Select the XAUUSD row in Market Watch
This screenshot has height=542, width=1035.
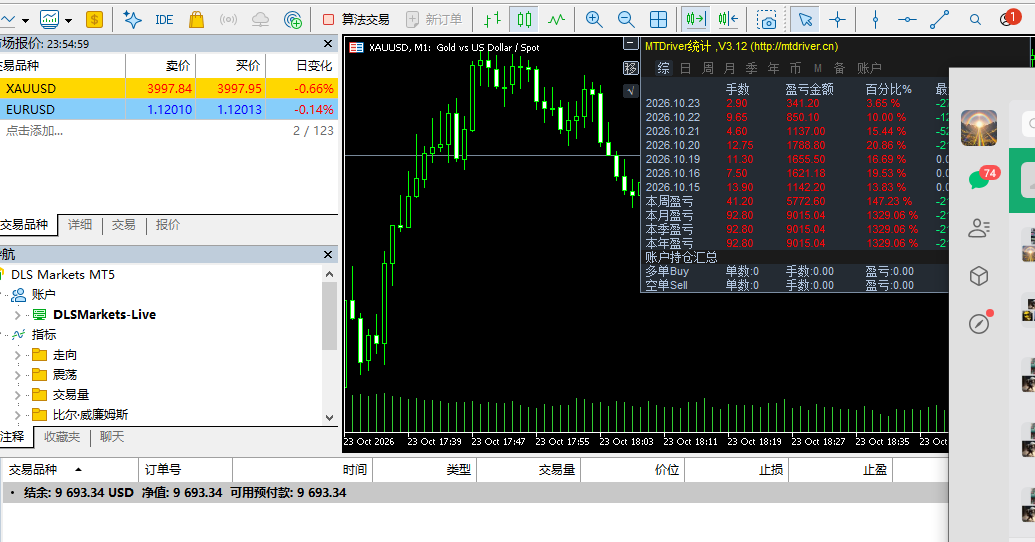[x=169, y=88]
